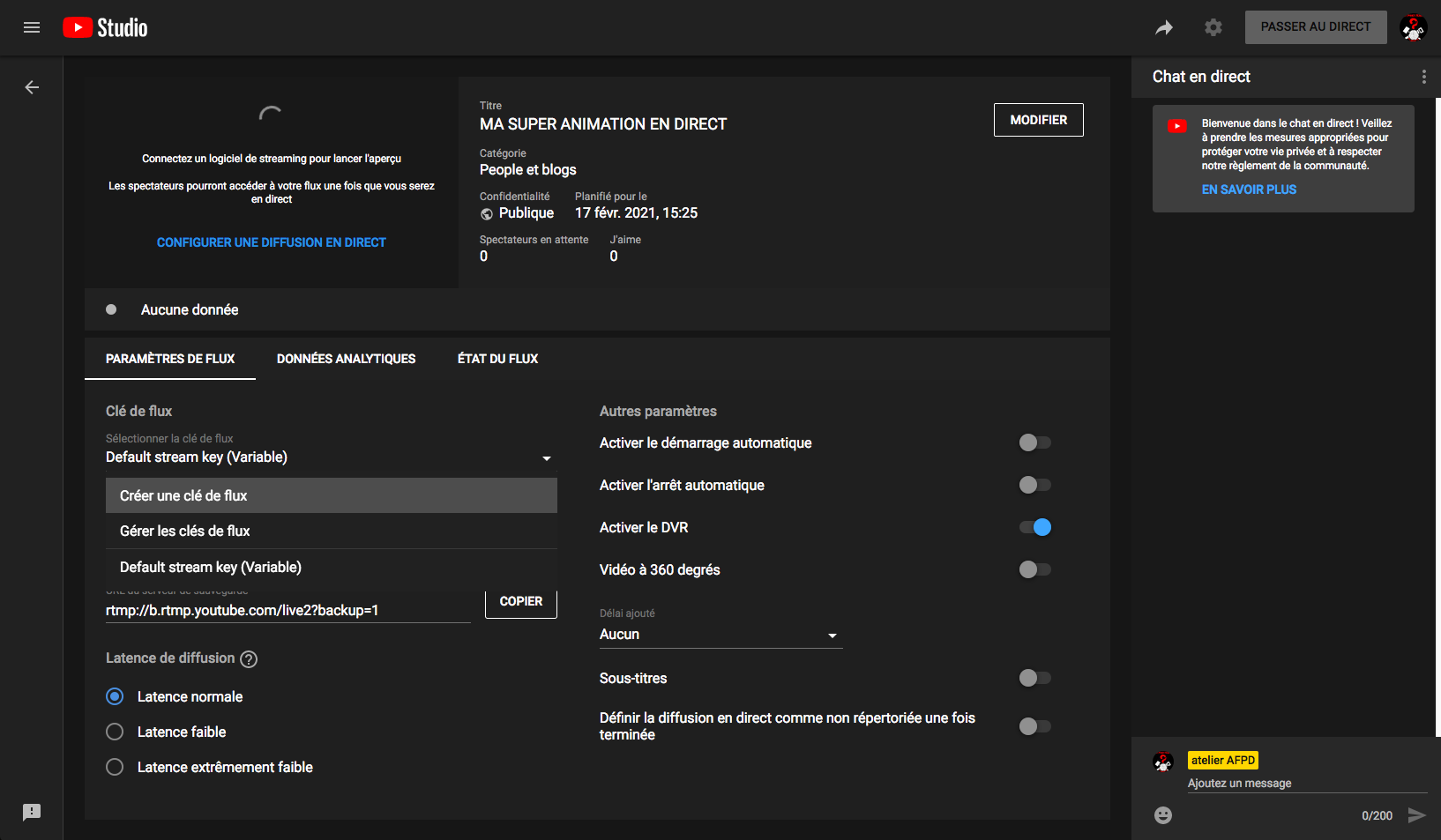Image resolution: width=1441 pixels, height=840 pixels.
Task: Switch to the État du flux tab
Action: pyautogui.click(x=497, y=359)
